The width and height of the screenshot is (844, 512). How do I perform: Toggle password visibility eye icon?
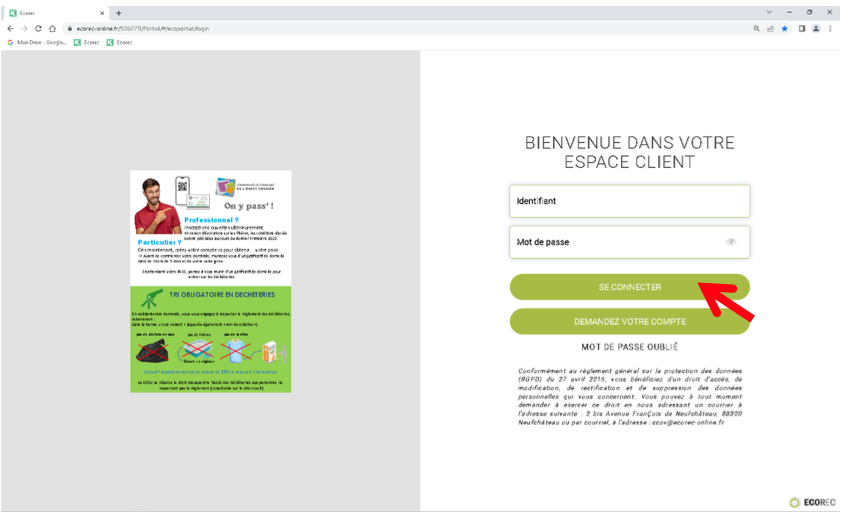731,242
